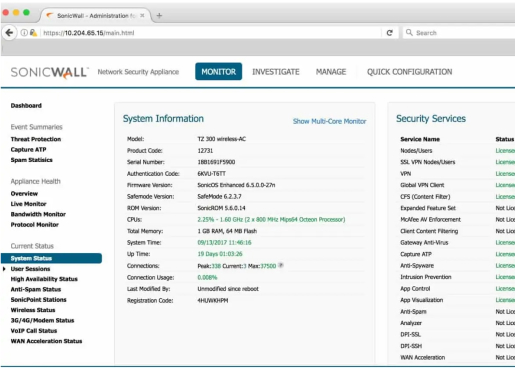The height and width of the screenshot is (368, 515).
Task: Open VoIP Call Status
Action: [34, 331]
